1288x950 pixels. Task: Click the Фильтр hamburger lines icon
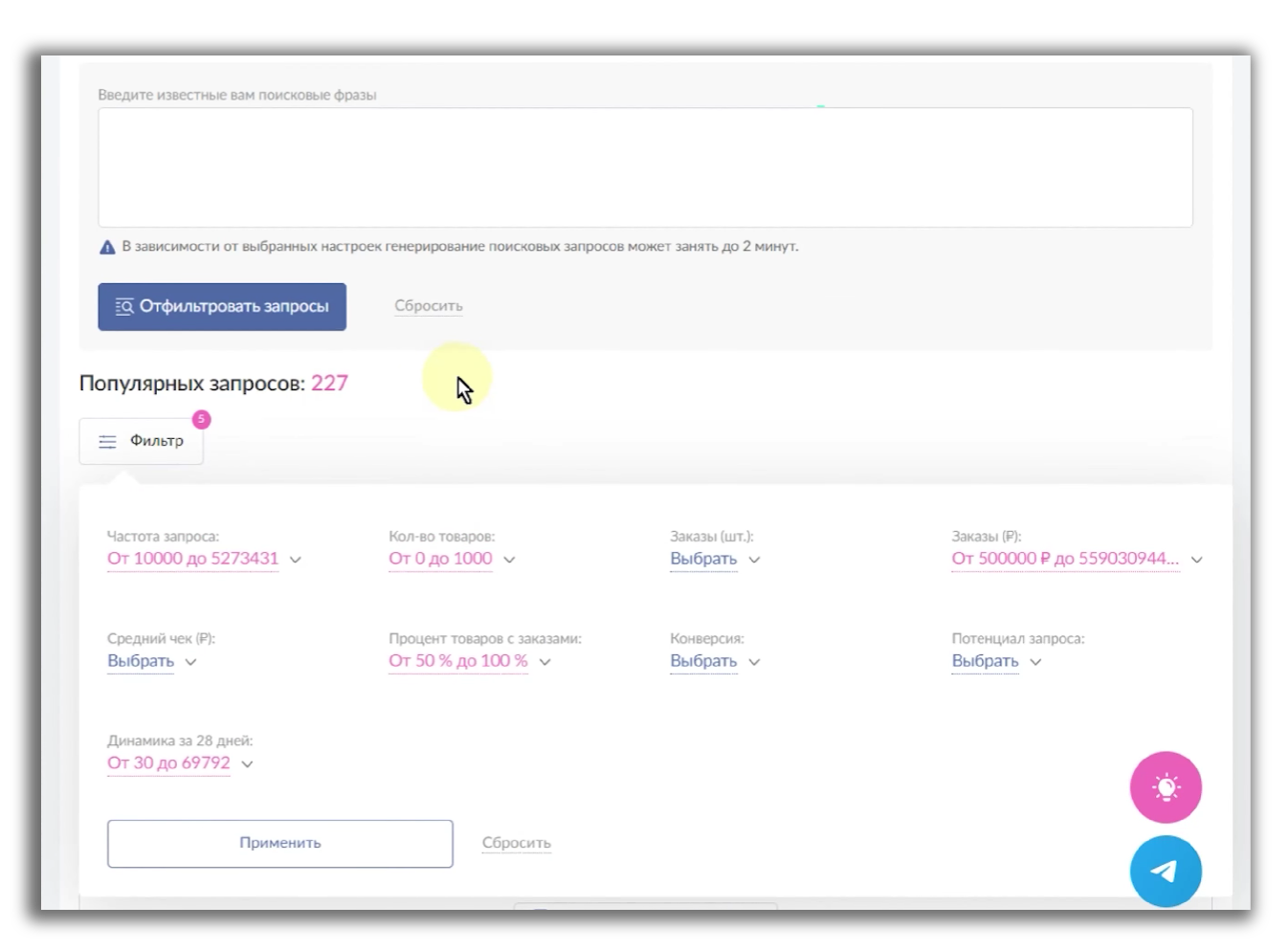point(107,442)
